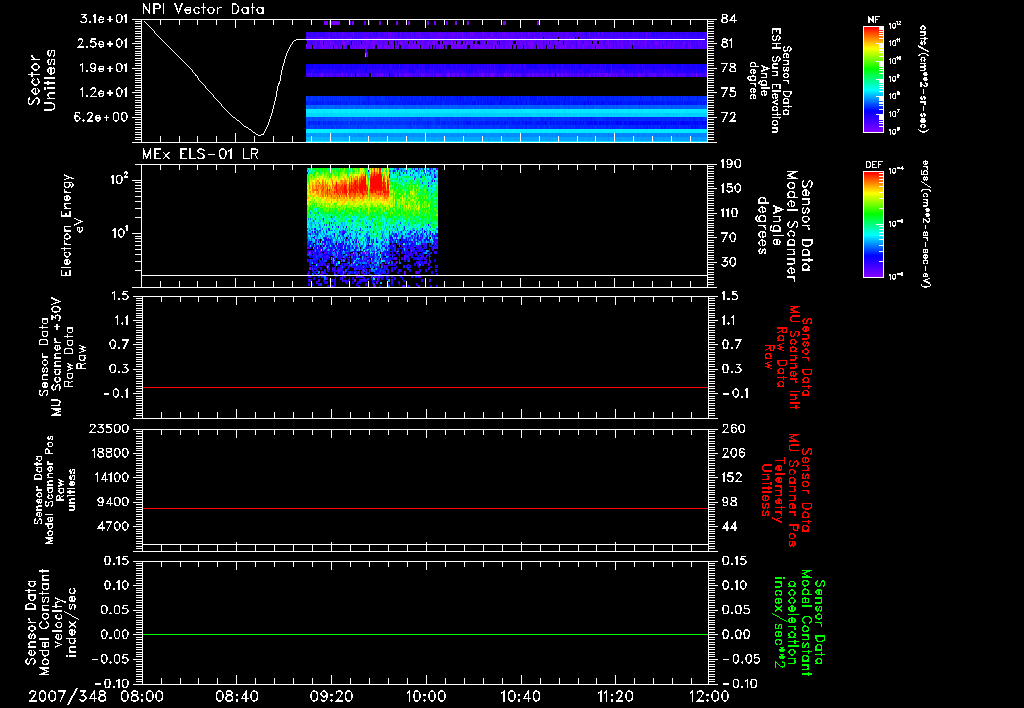
Task: Click the NF 'cnts/(cm**2-sr-sec)' units label
Action: (x=923, y=79)
